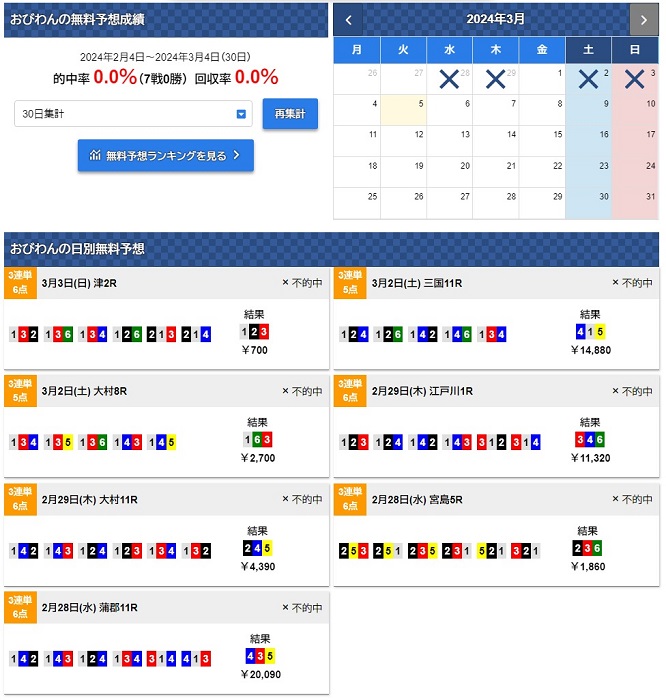Go to next month in calendar
Viewport: 666px width, 700px height.
pyautogui.click(x=643, y=19)
